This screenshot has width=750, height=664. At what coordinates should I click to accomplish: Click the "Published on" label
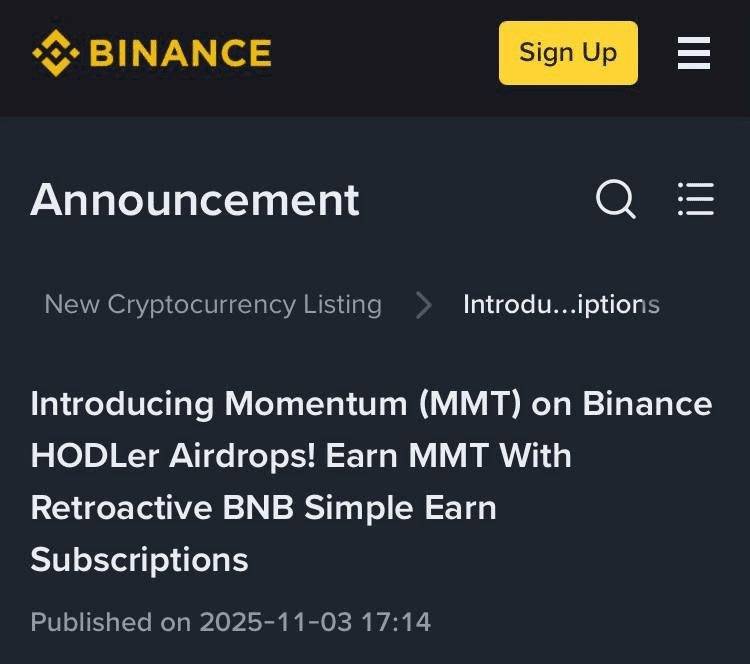click(x=110, y=622)
